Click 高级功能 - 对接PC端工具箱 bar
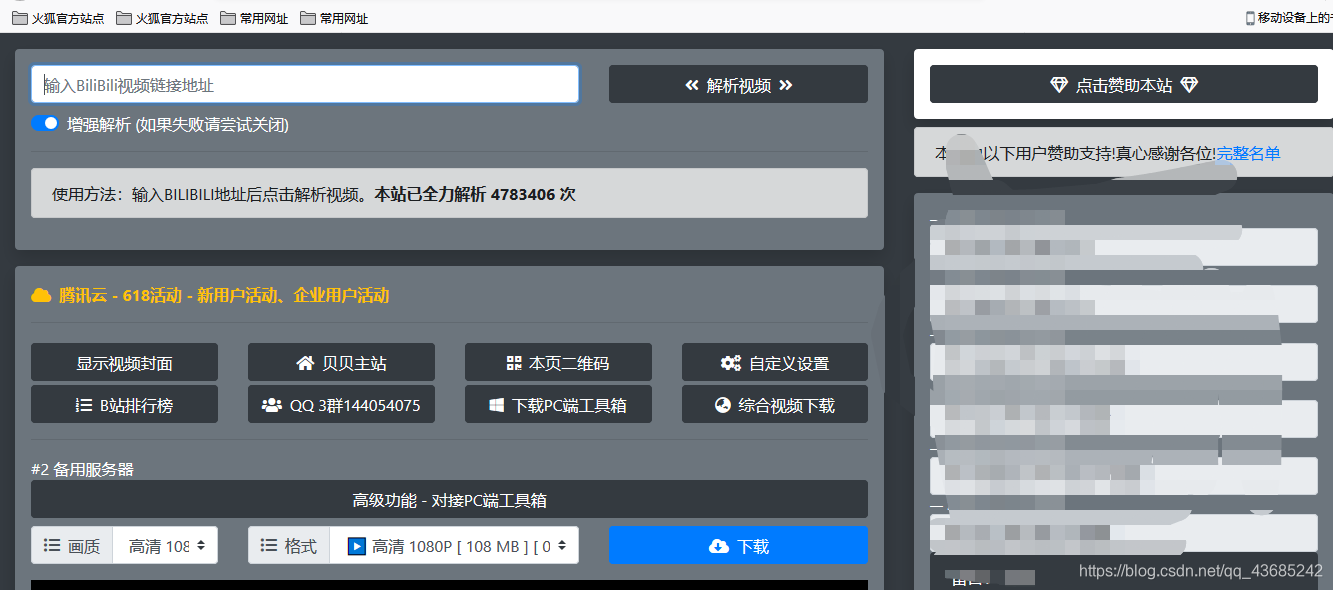Screen dimensions: 1333x590 click(x=449, y=499)
